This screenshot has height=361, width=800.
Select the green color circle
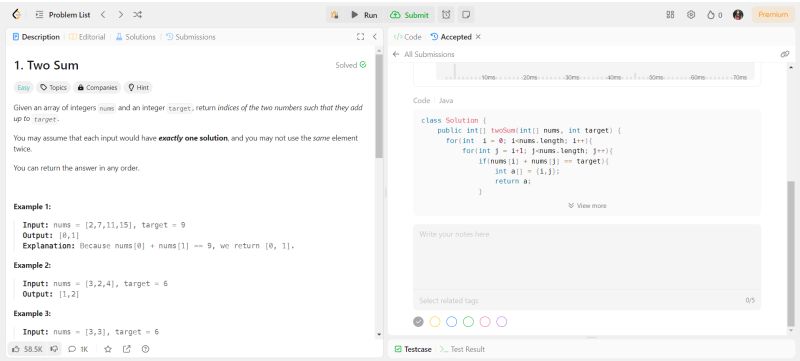(x=468, y=322)
